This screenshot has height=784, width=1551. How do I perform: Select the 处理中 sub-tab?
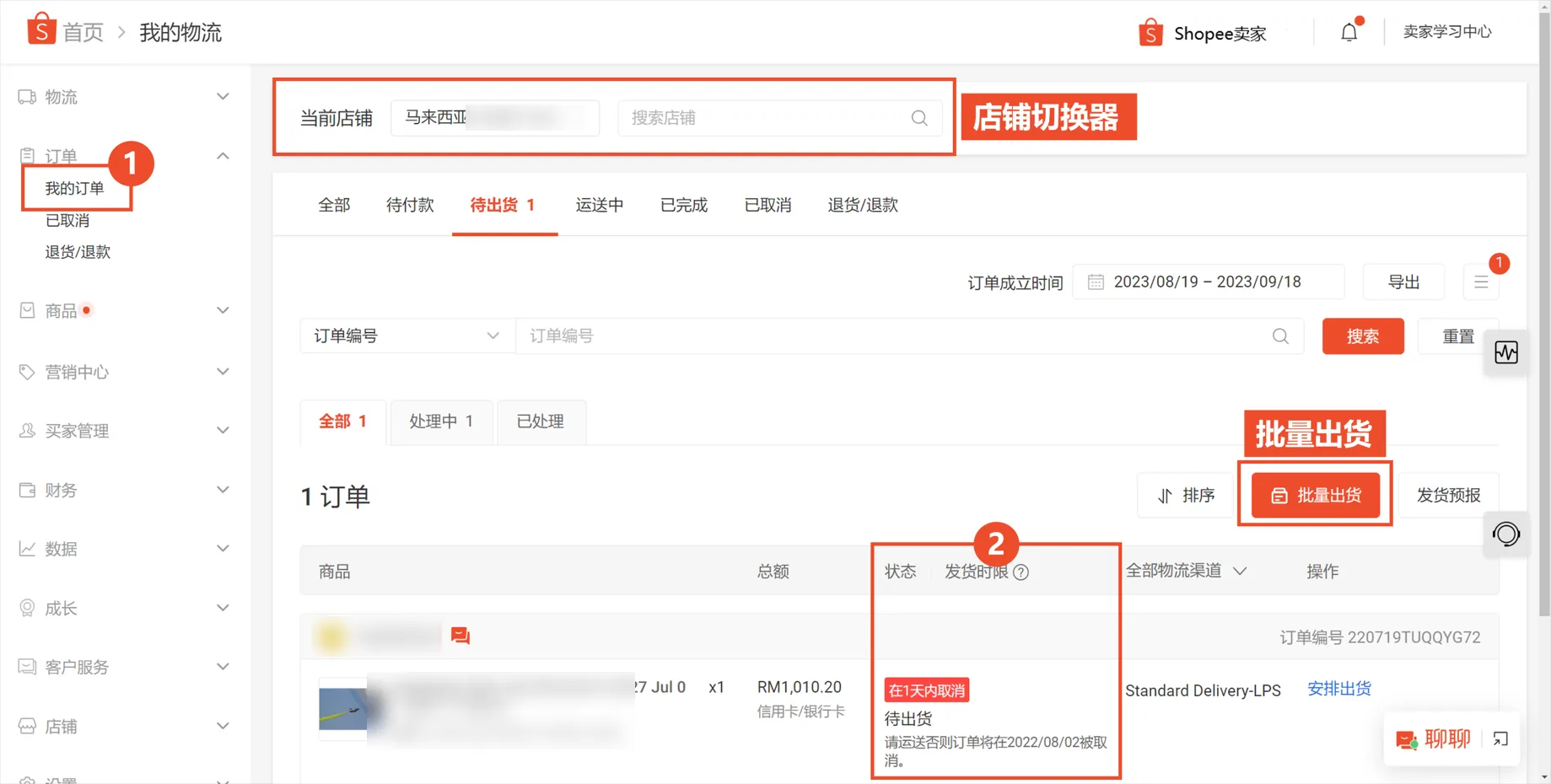[441, 422]
